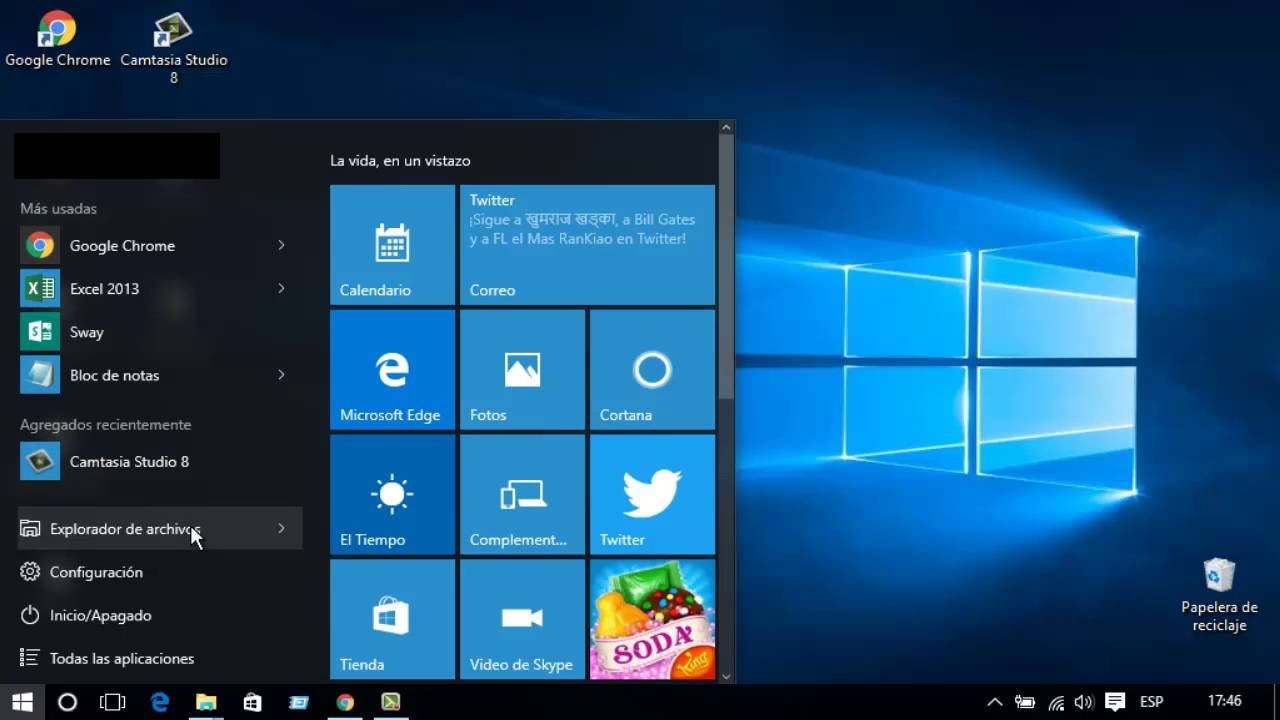Open the Complemento de teléfono tile
Screen dimensions: 1280x720
pyautogui.click(x=522, y=494)
